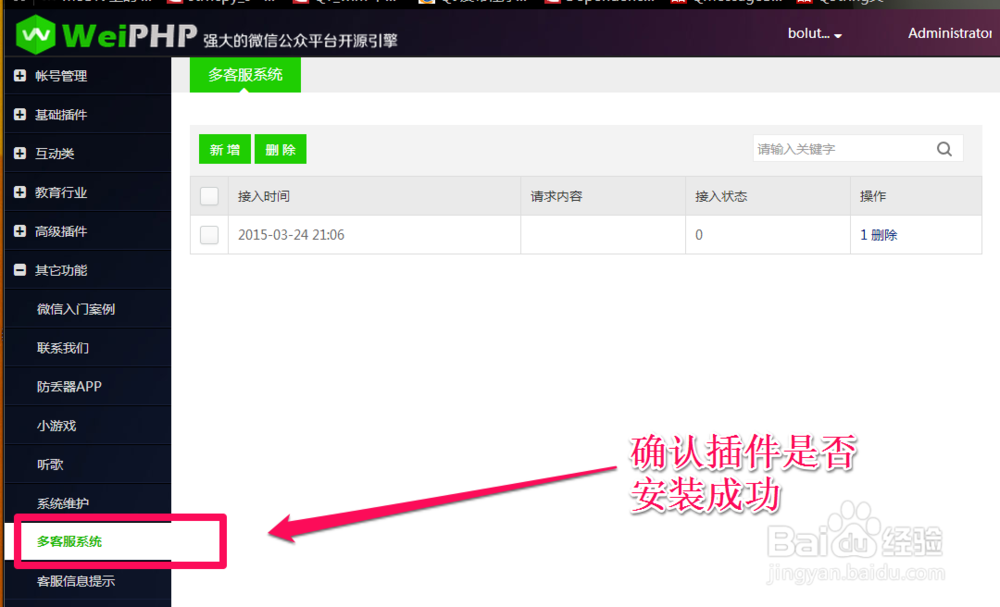Open 微信入门案例 in sidebar
1000x607 pixels.
(76, 309)
